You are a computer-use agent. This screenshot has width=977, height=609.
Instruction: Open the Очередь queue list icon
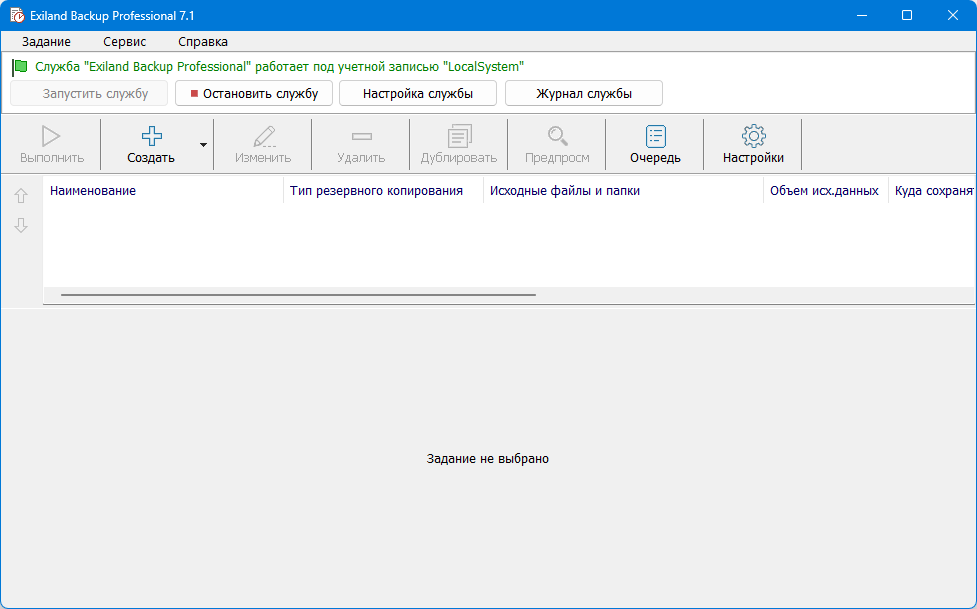coord(655,136)
